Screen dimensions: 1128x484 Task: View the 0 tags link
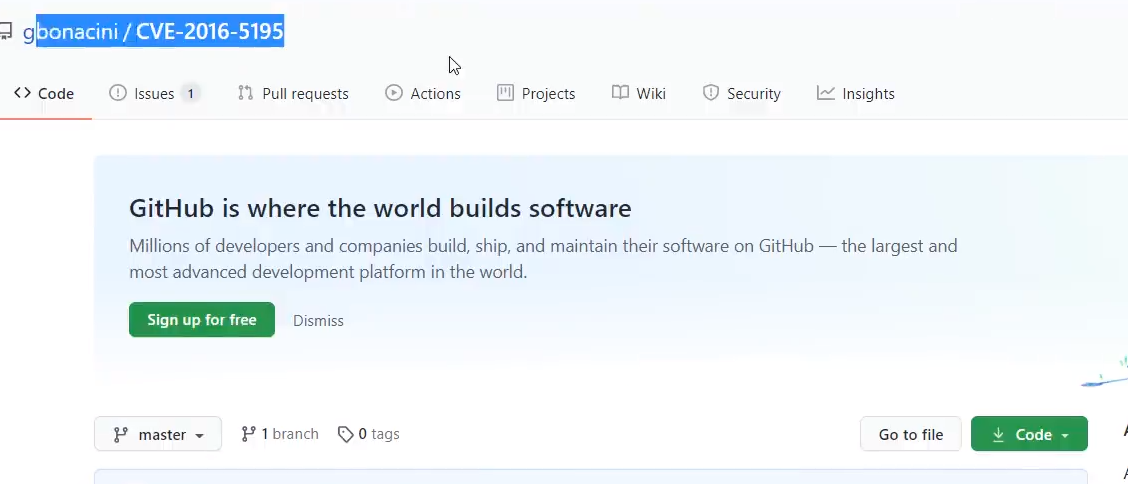click(368, 434)
